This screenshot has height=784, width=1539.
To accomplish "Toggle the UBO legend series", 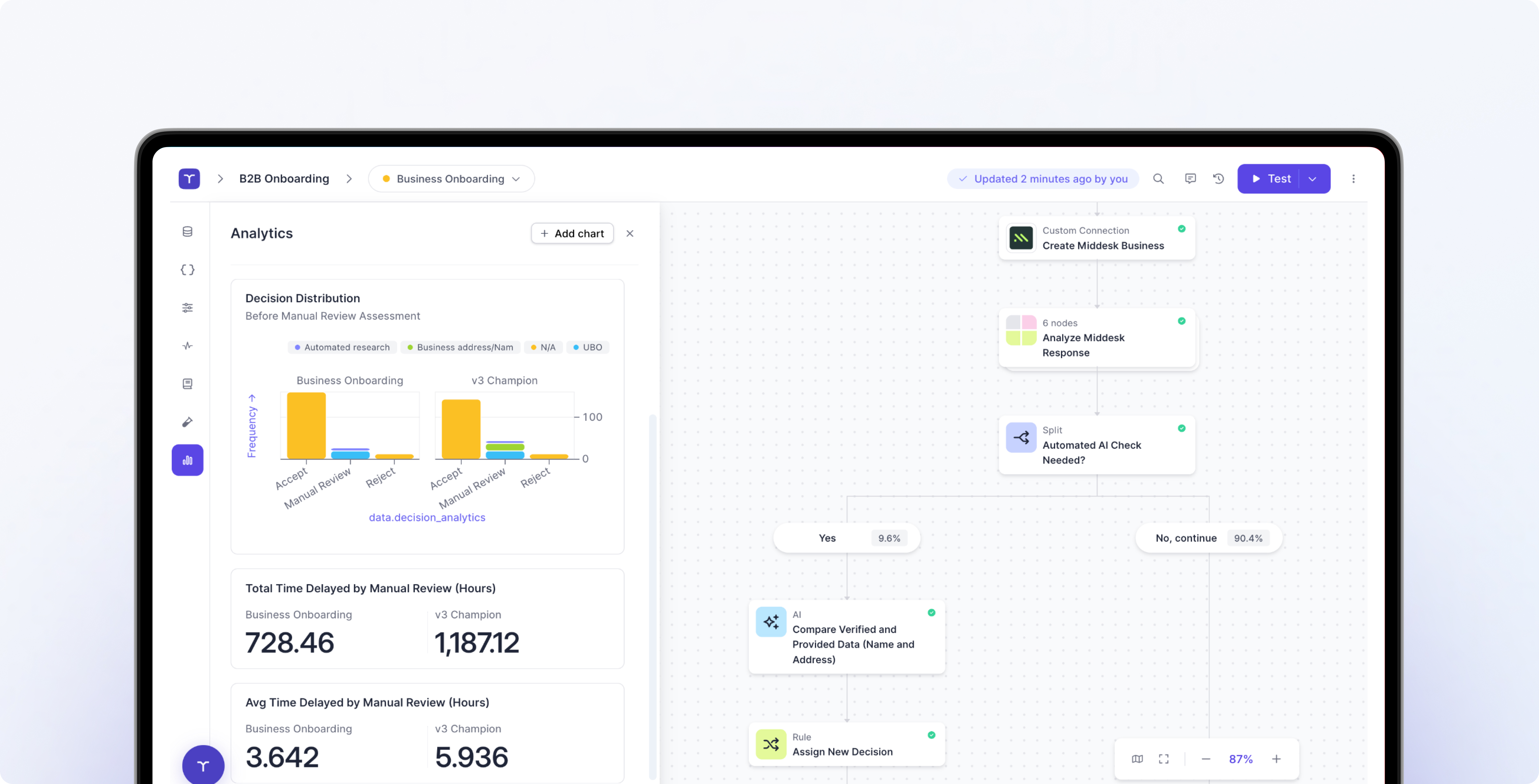I will [587, 348].
